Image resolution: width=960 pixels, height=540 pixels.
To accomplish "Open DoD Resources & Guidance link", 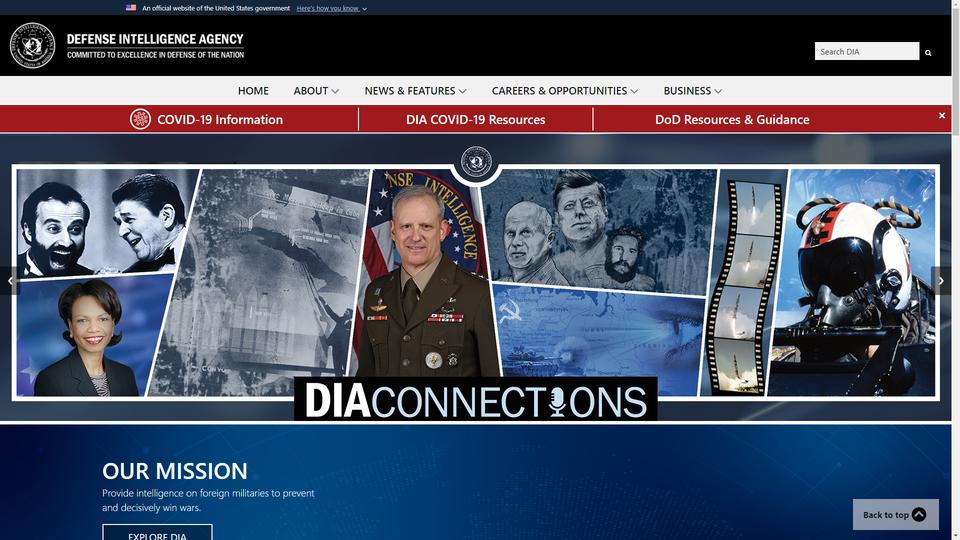I will point(732,119).
